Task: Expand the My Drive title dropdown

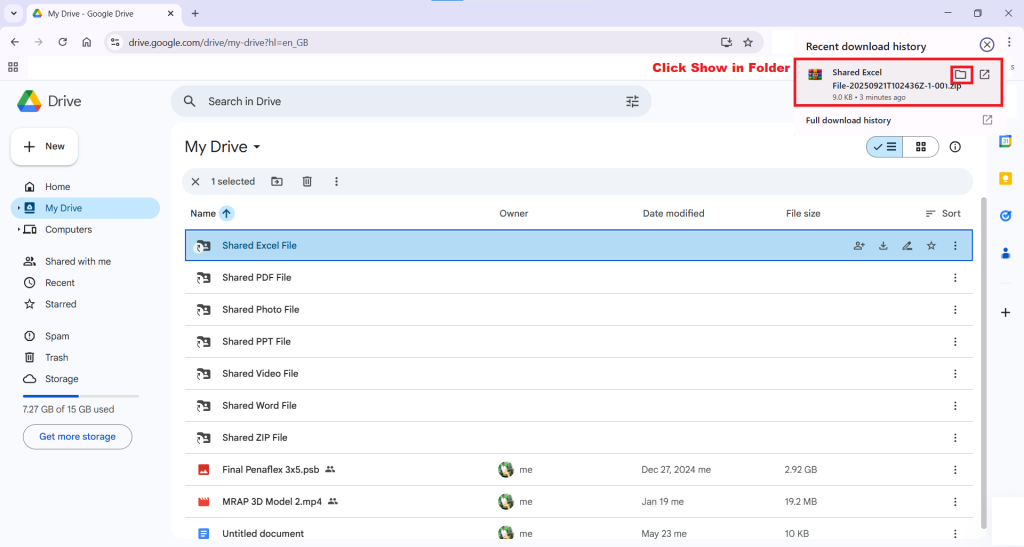Action: 257,147
